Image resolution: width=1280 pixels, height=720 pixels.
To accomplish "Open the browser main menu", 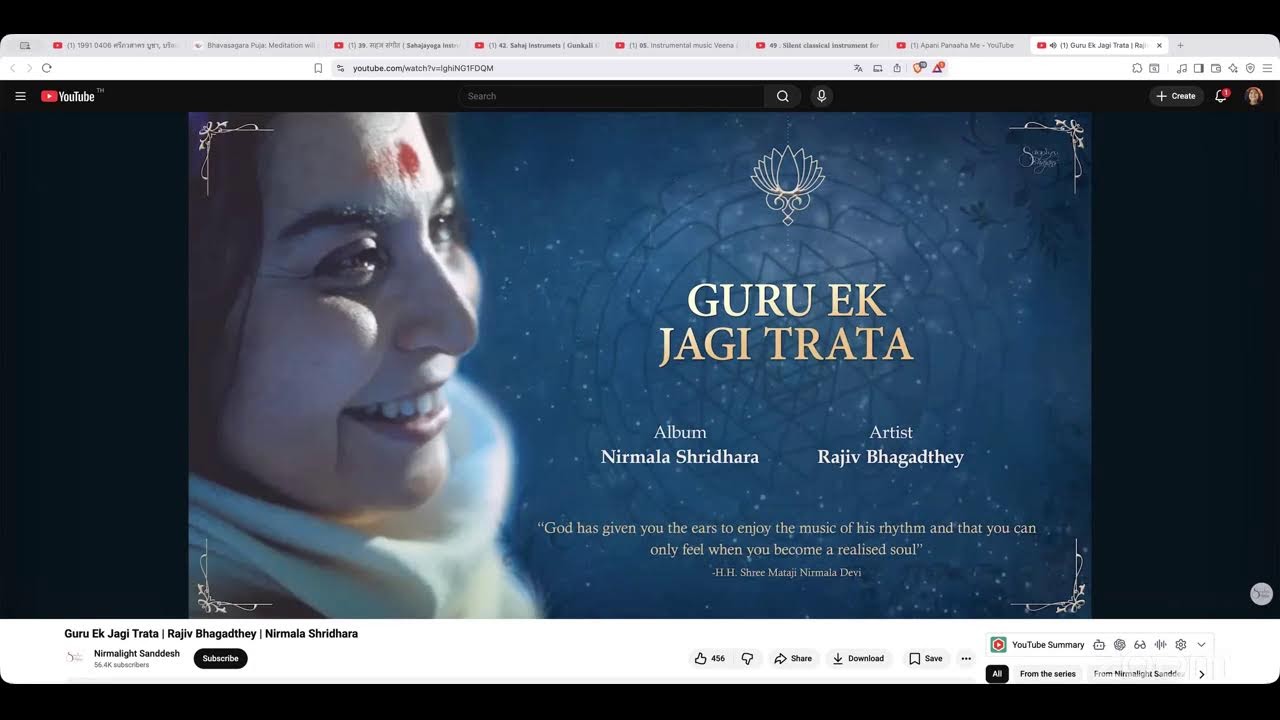I will [1267, 68].
